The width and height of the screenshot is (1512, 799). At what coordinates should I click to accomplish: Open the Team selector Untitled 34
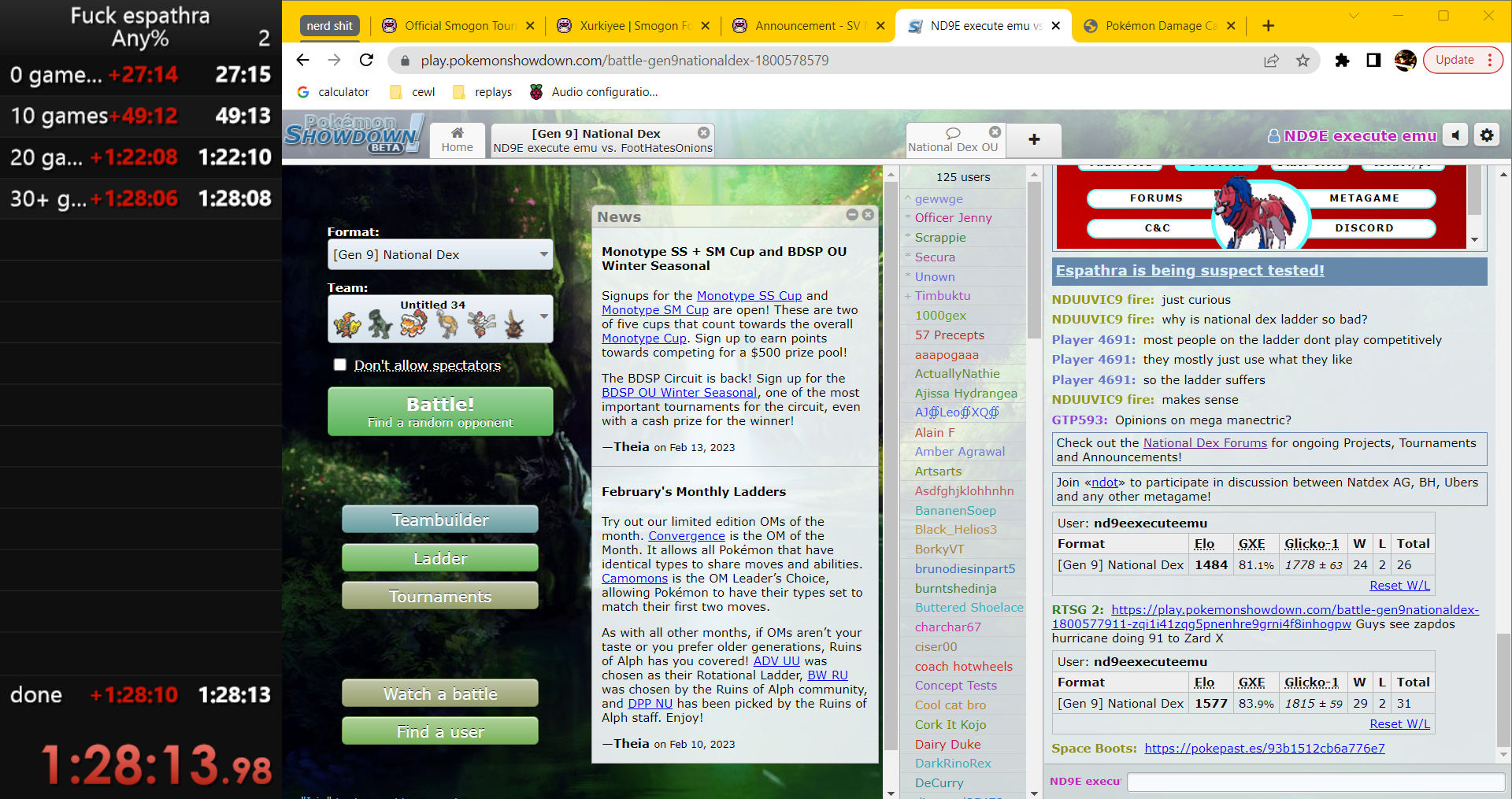tap(440, 319)
